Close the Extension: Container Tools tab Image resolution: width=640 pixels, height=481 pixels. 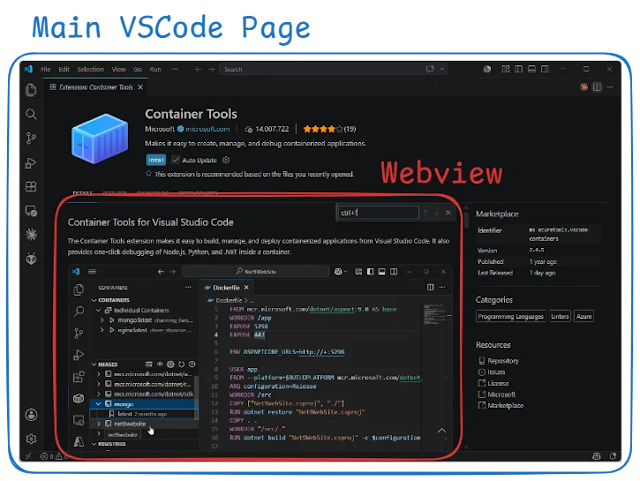[140, 87]
